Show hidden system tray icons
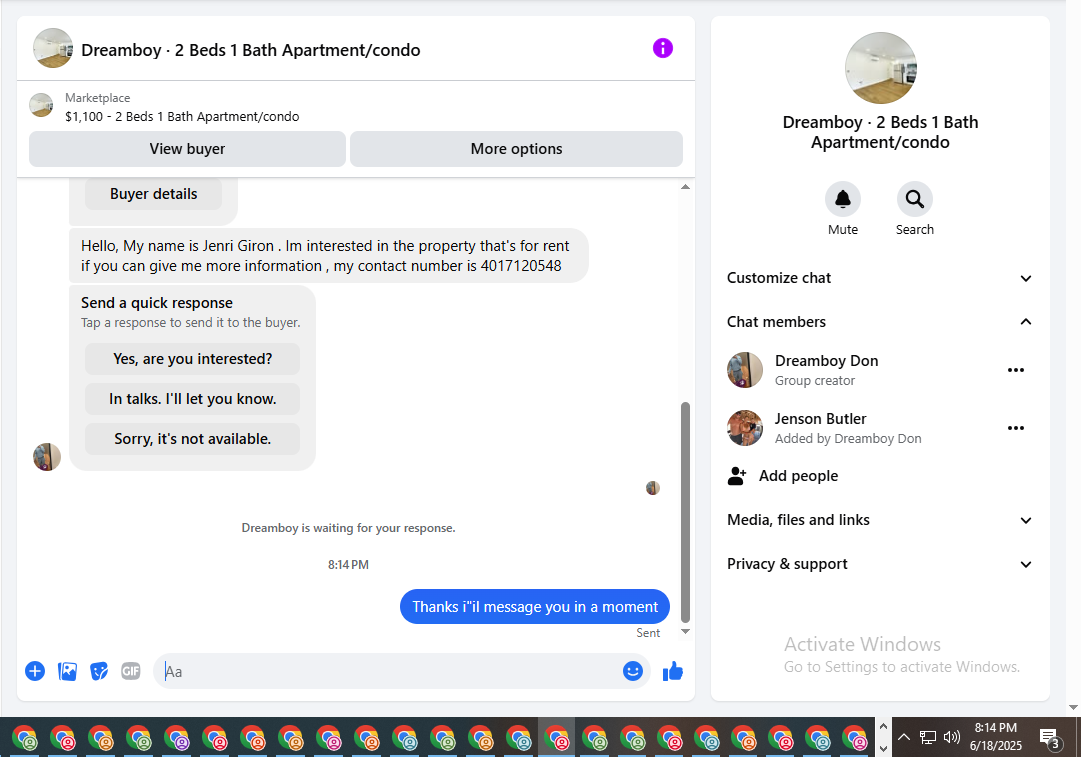Viewport: 1081px width, 757px height. (x=904, y=737)
